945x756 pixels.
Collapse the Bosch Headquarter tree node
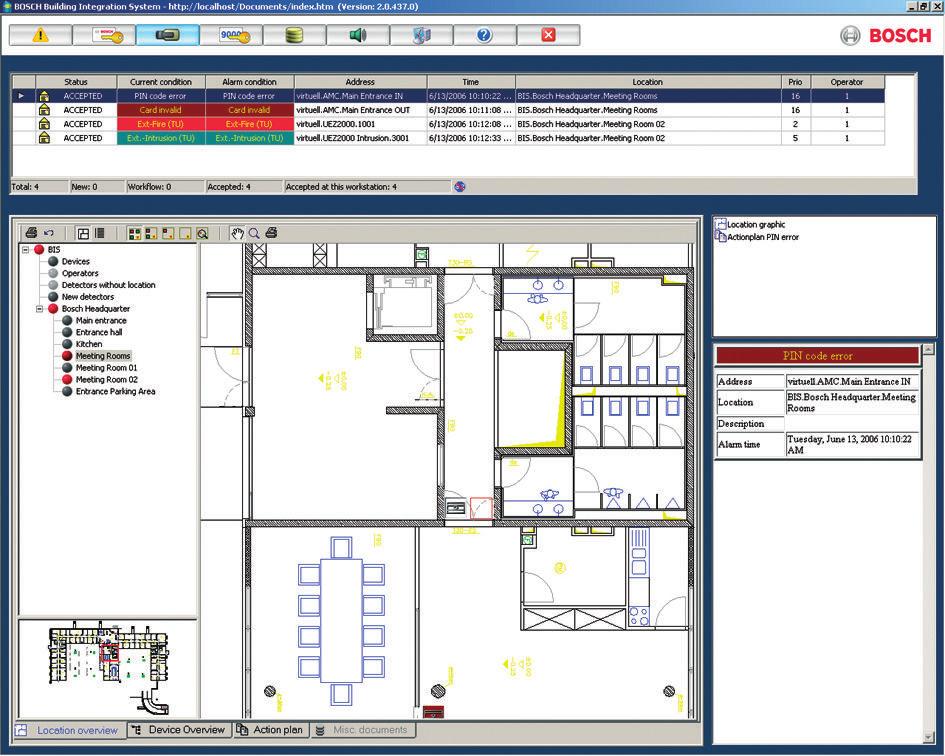point(40,309)
